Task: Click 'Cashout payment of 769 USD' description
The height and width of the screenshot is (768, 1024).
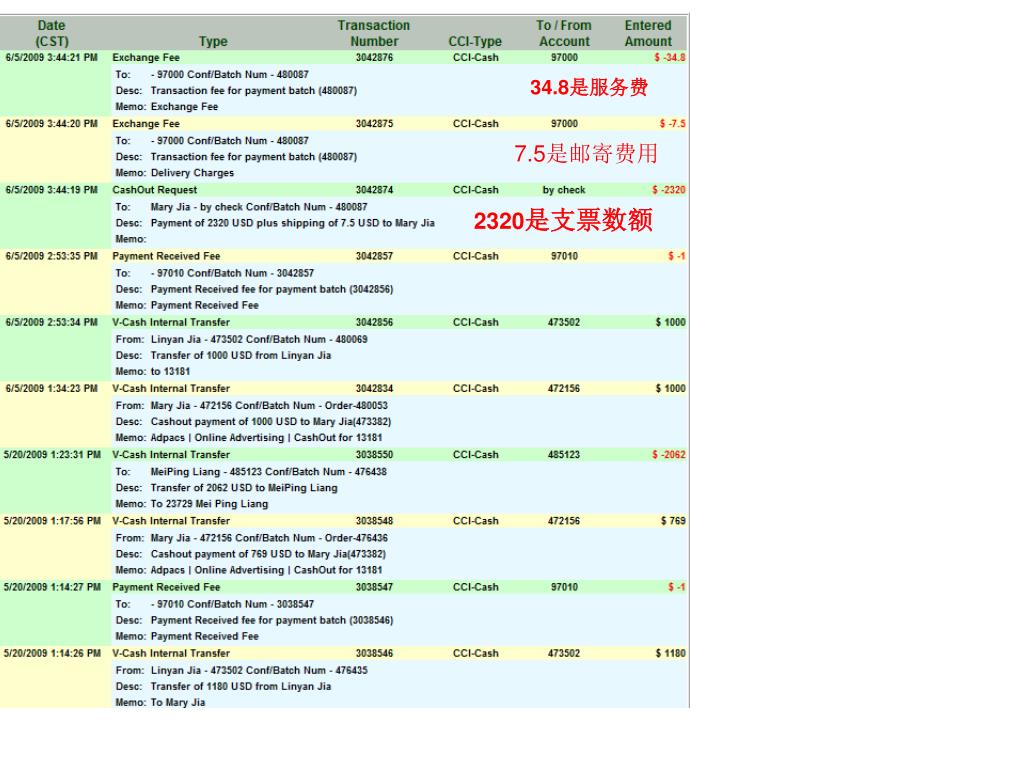Action: tap(268, 554)
